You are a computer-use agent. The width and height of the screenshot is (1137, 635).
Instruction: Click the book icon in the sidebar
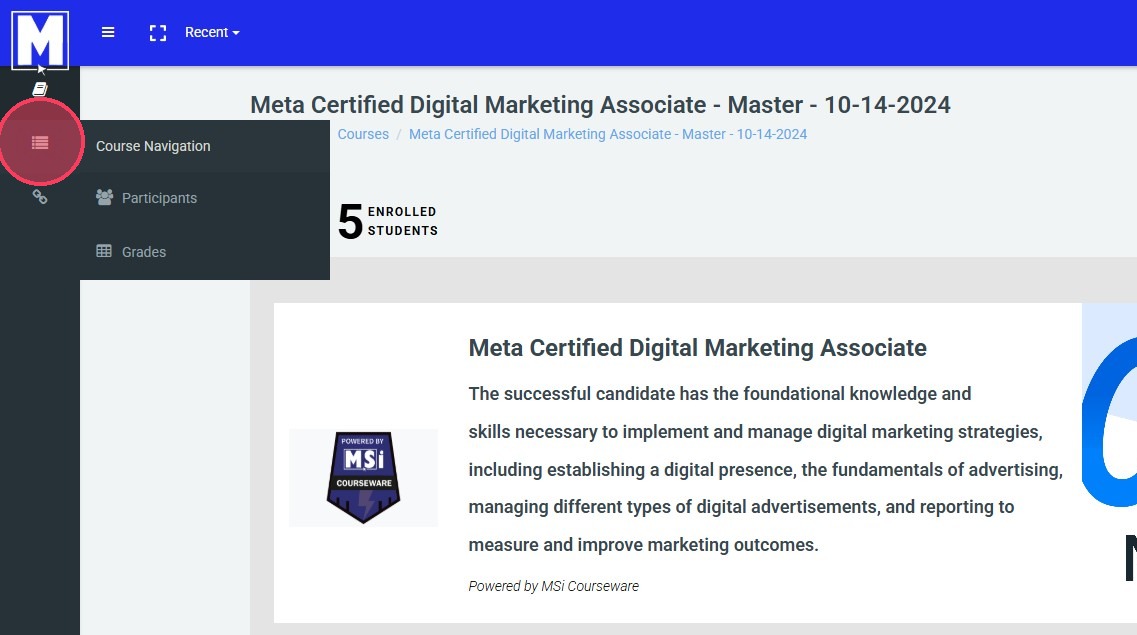[40, 90]
